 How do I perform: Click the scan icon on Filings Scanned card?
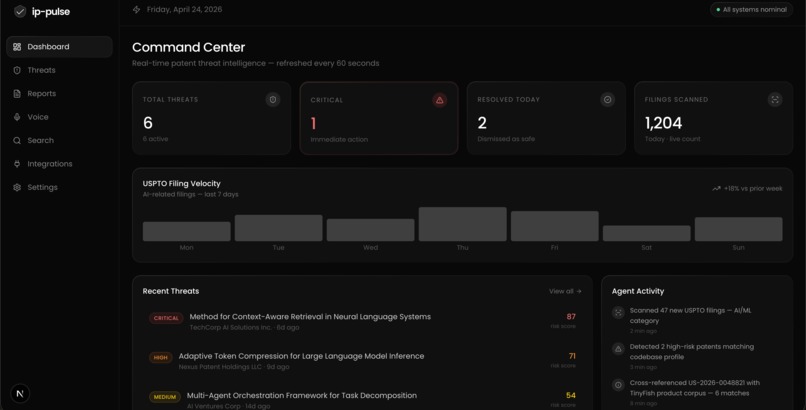[x=775, y=100]
